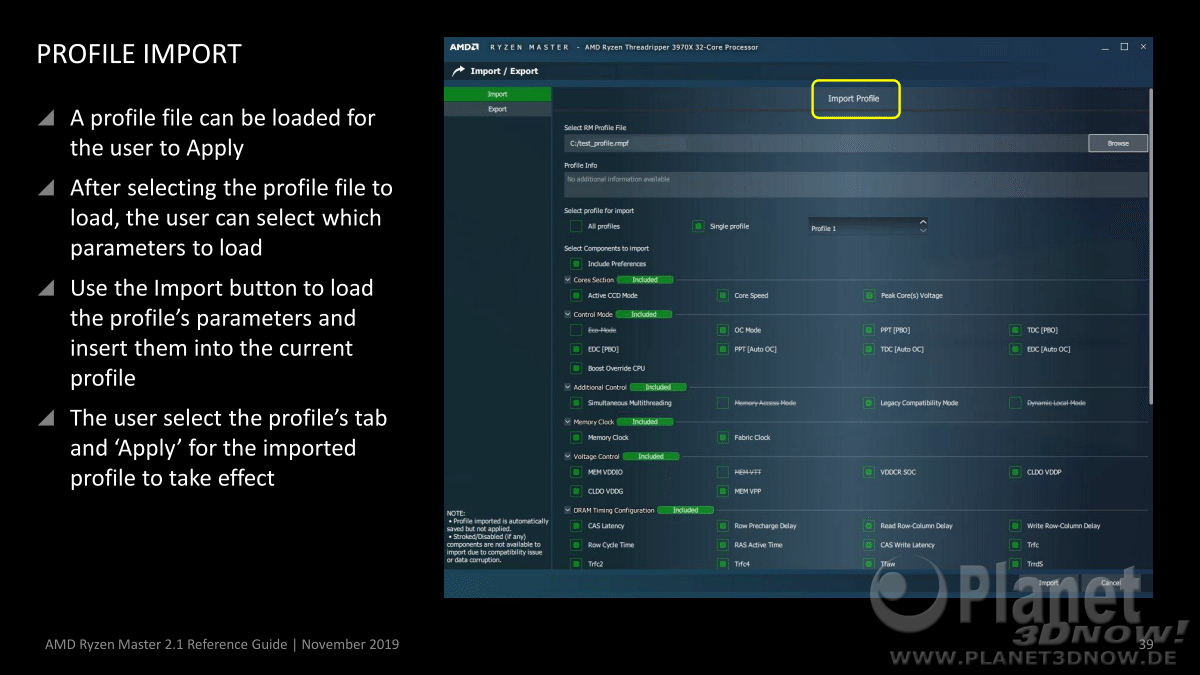Image resolution: width=1200 pixels, height=675 pixels.
Task: Uncheck Active CCD Mode
Action: [576, 296]
